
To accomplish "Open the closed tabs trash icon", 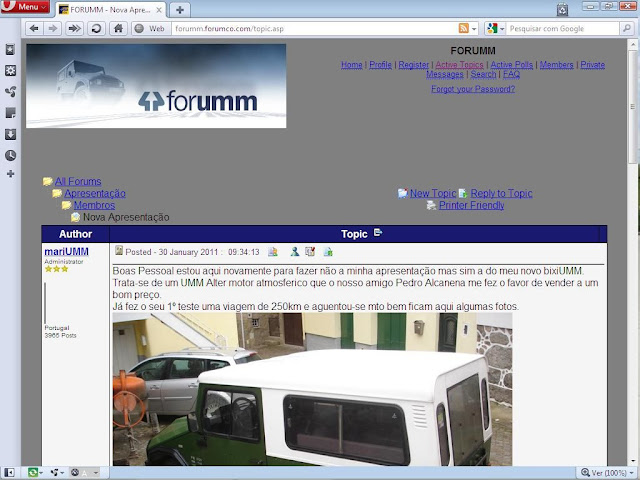I will click(x=562, y=9).
